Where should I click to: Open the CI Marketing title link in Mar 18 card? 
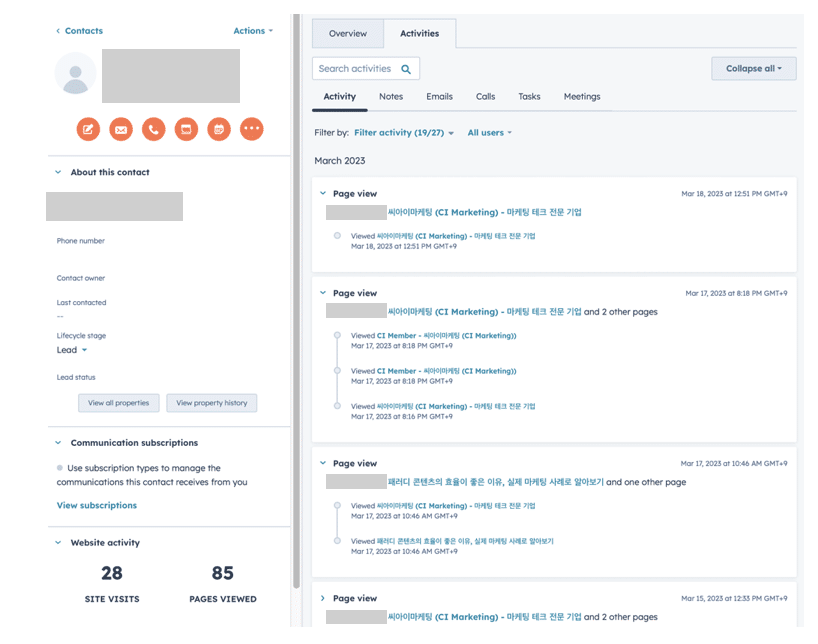tap(485, 212)
